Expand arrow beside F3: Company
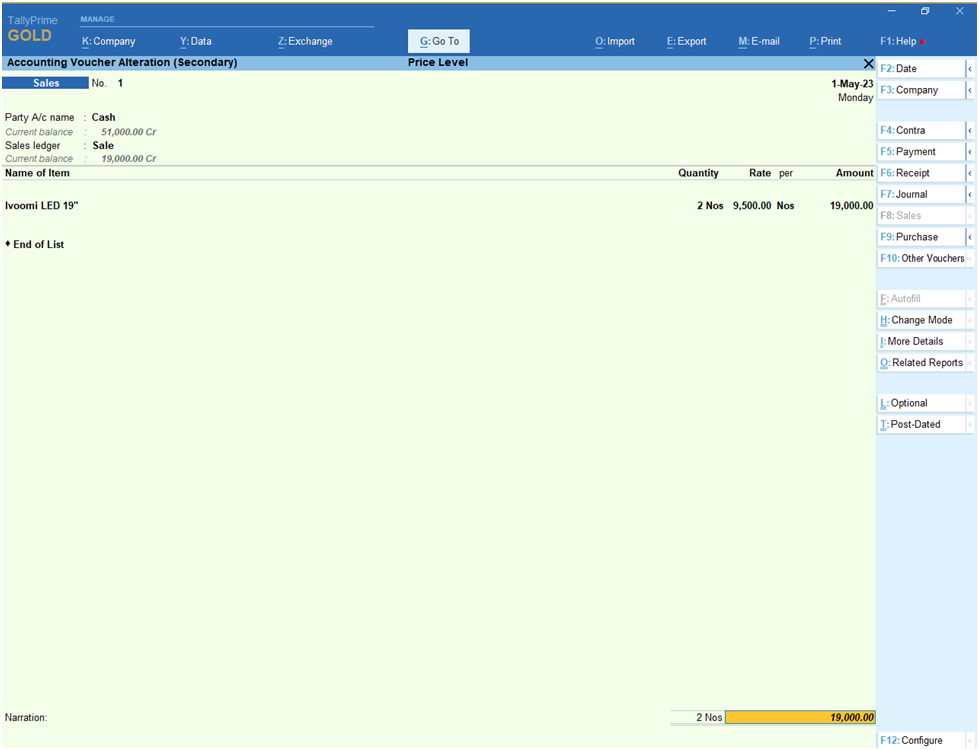 [970, 90]
